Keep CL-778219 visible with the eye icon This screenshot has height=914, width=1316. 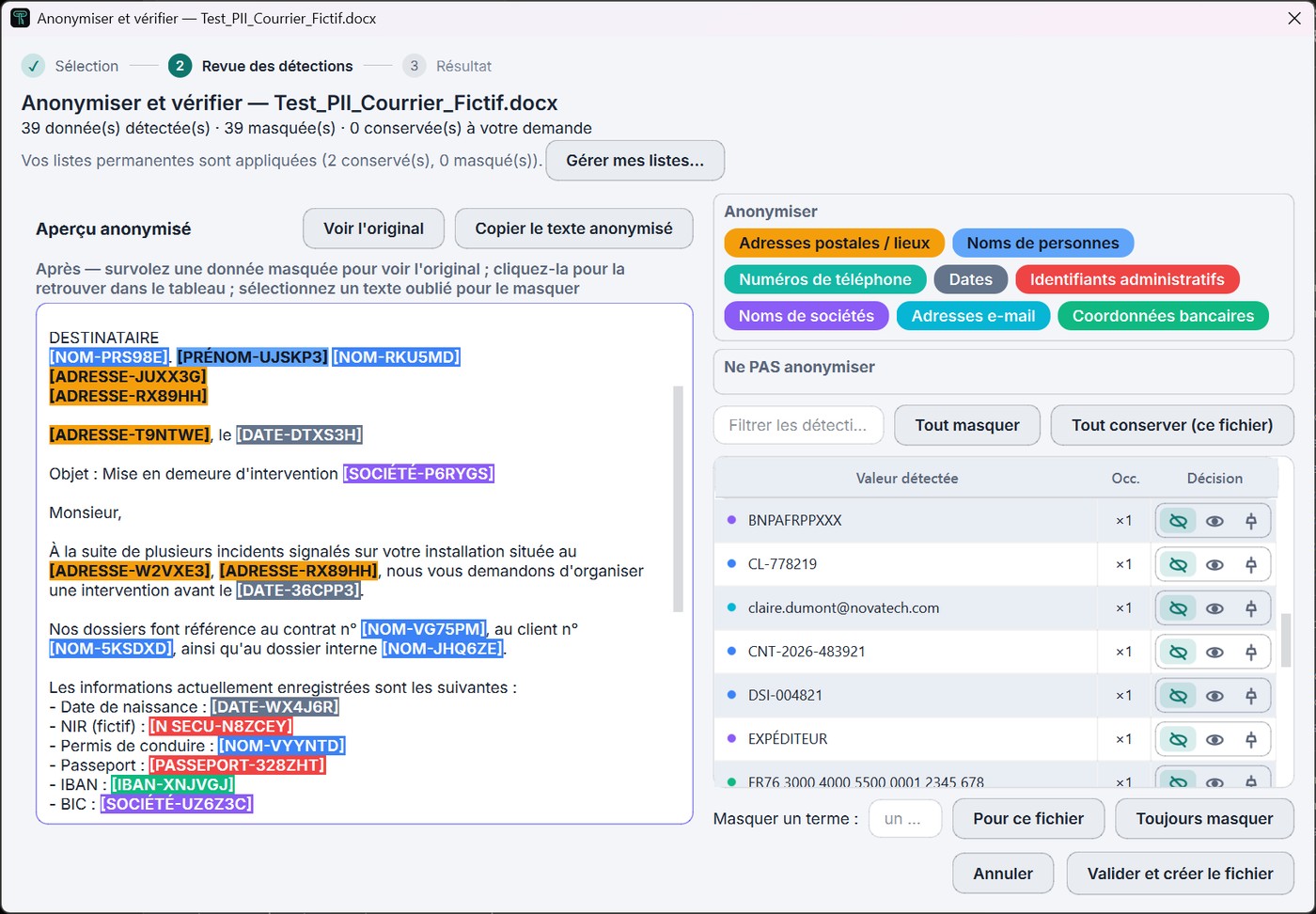(x=1214, y=564)
